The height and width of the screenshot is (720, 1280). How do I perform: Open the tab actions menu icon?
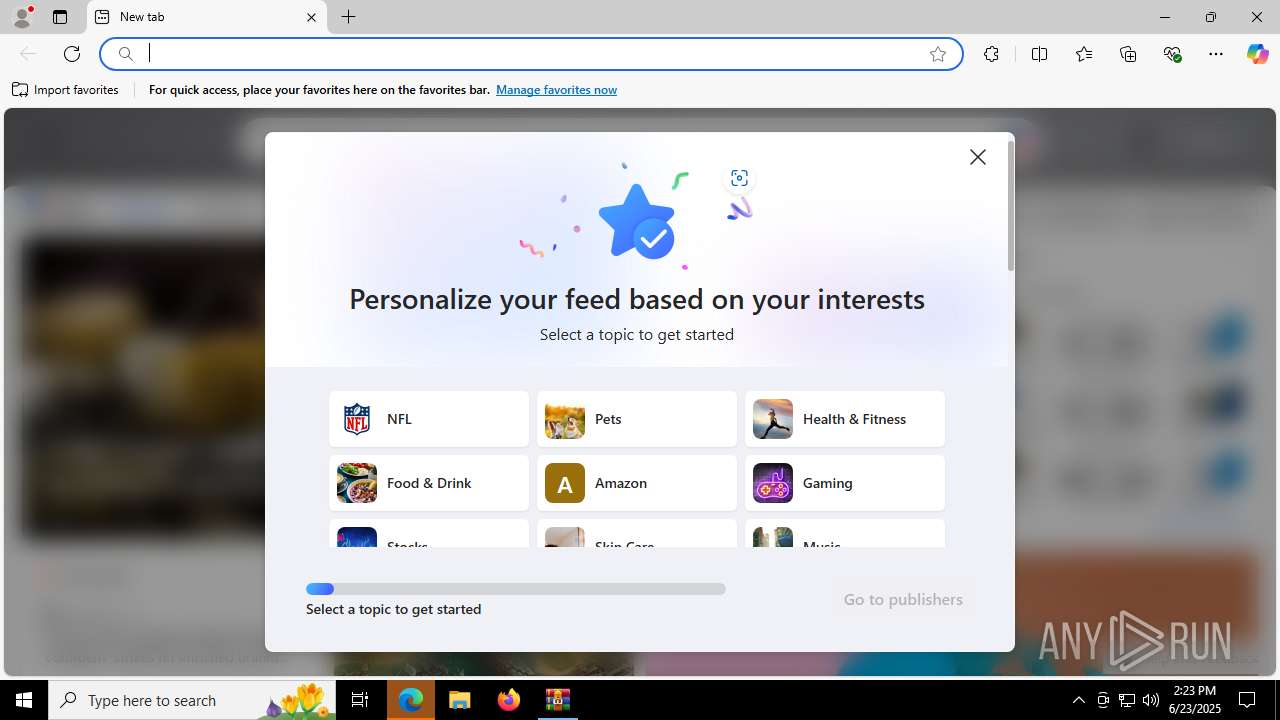pyautogui.click(x=60, y=17)
